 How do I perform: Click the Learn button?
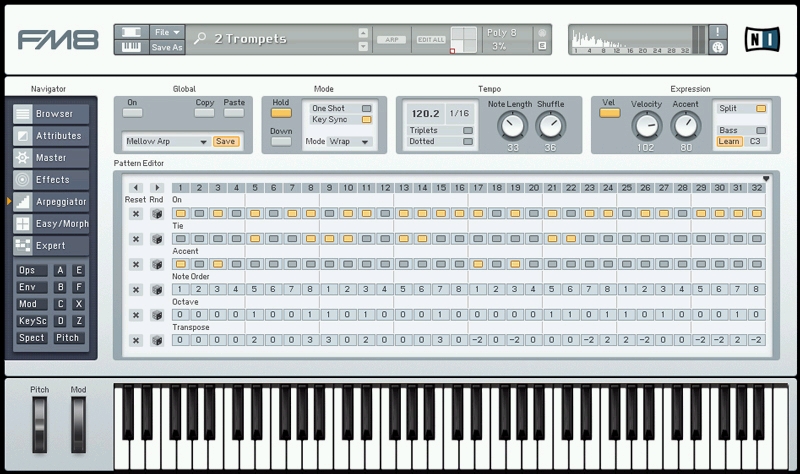point(729,141)
